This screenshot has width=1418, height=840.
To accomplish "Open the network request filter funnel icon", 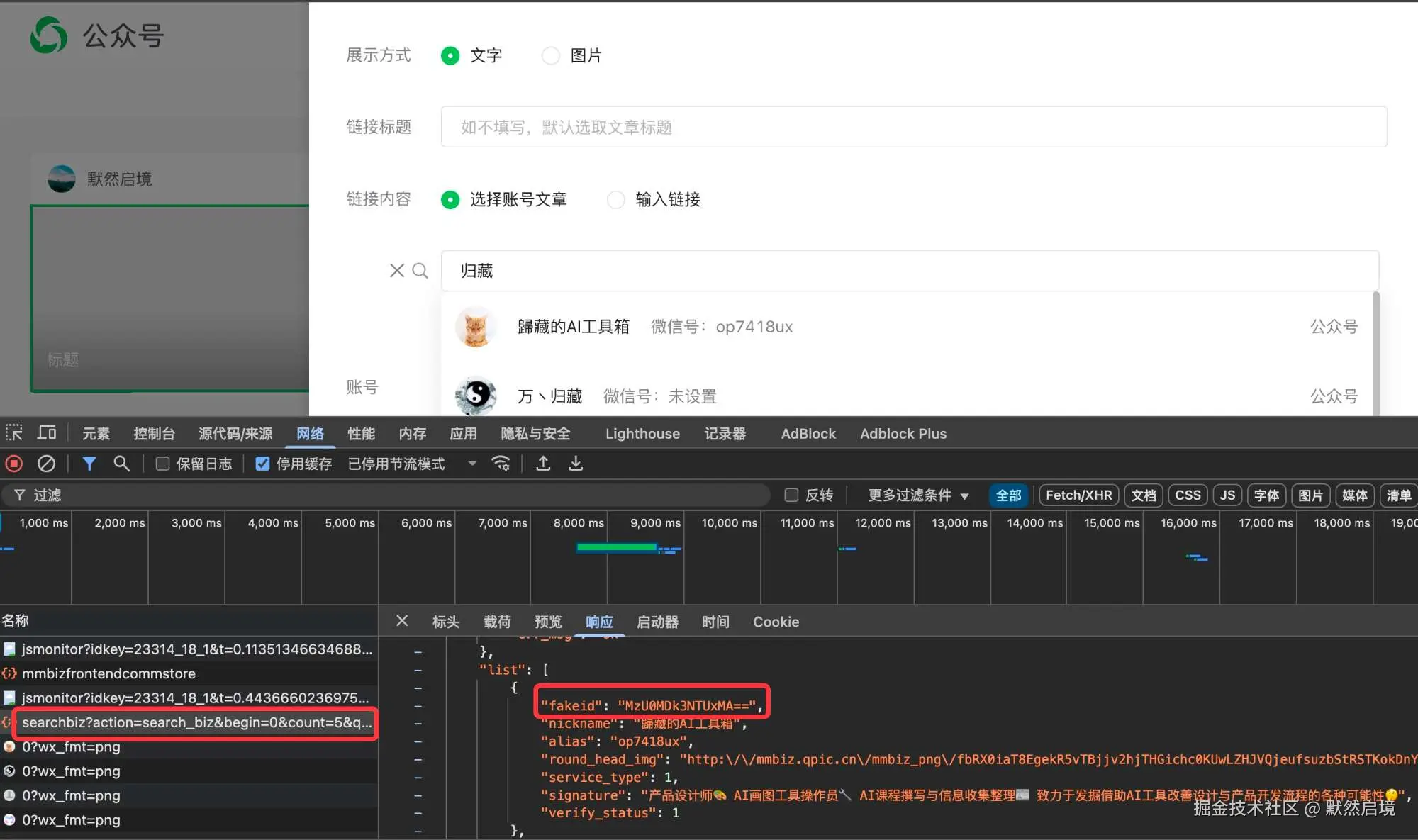I will coord(89,463).
